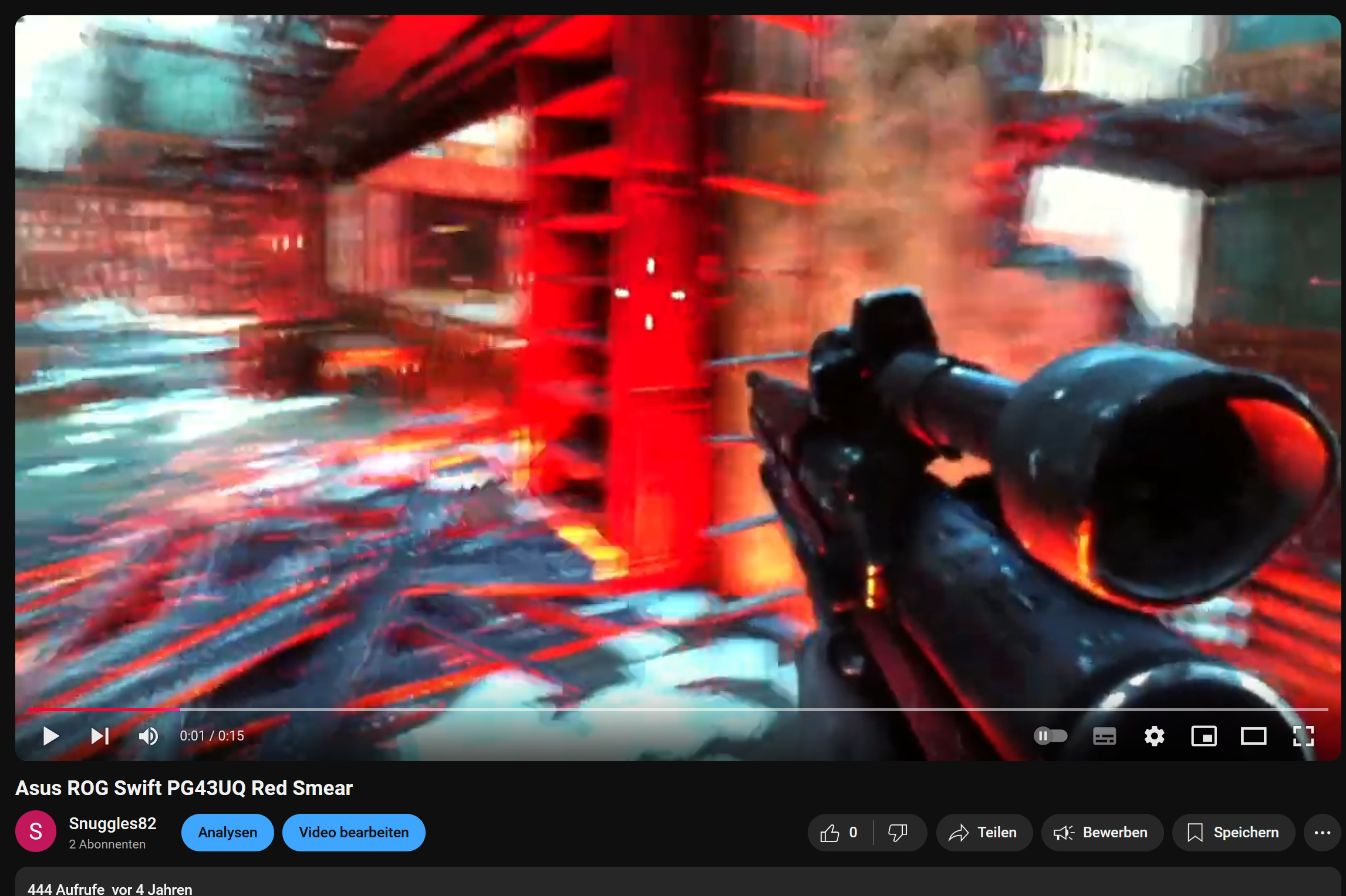Switch to miniplayer mode

(x=1203, y=736)
